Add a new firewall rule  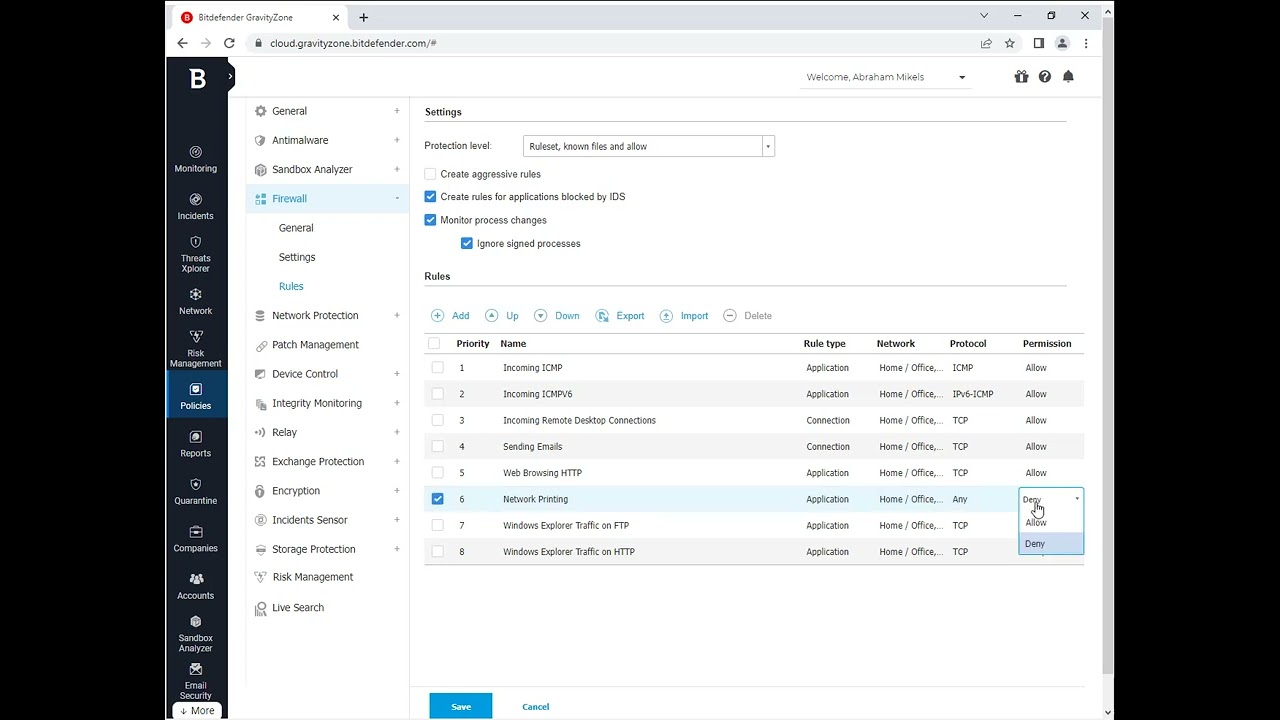pos(450,316)
